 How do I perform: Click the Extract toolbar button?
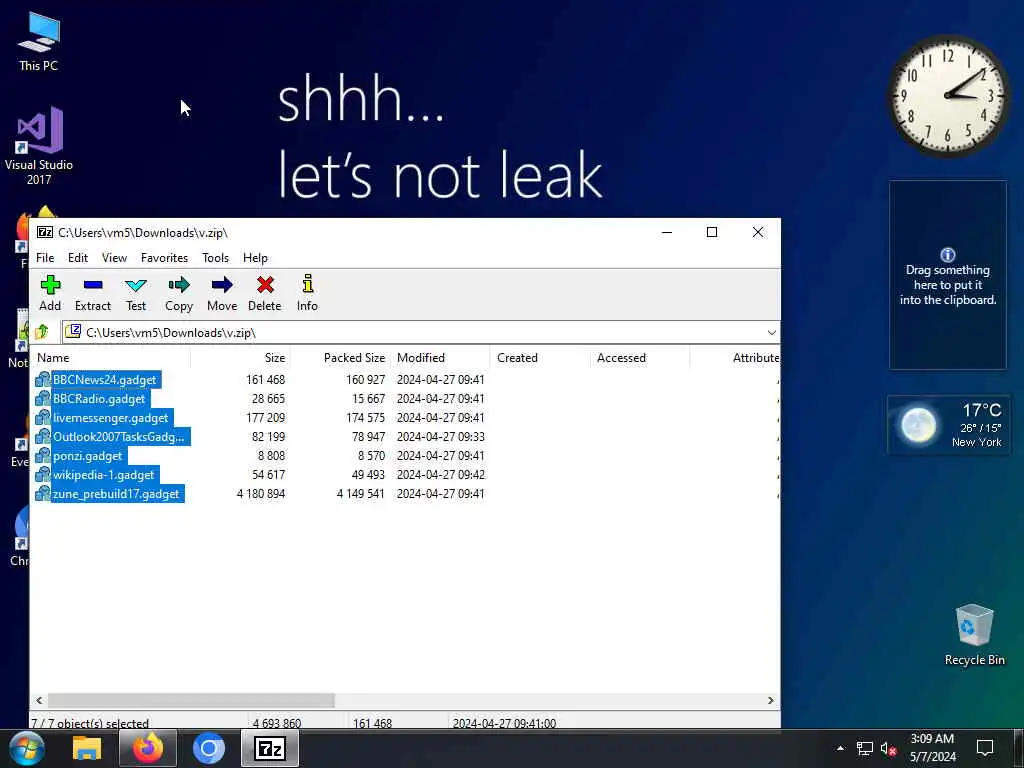(93, 293)
